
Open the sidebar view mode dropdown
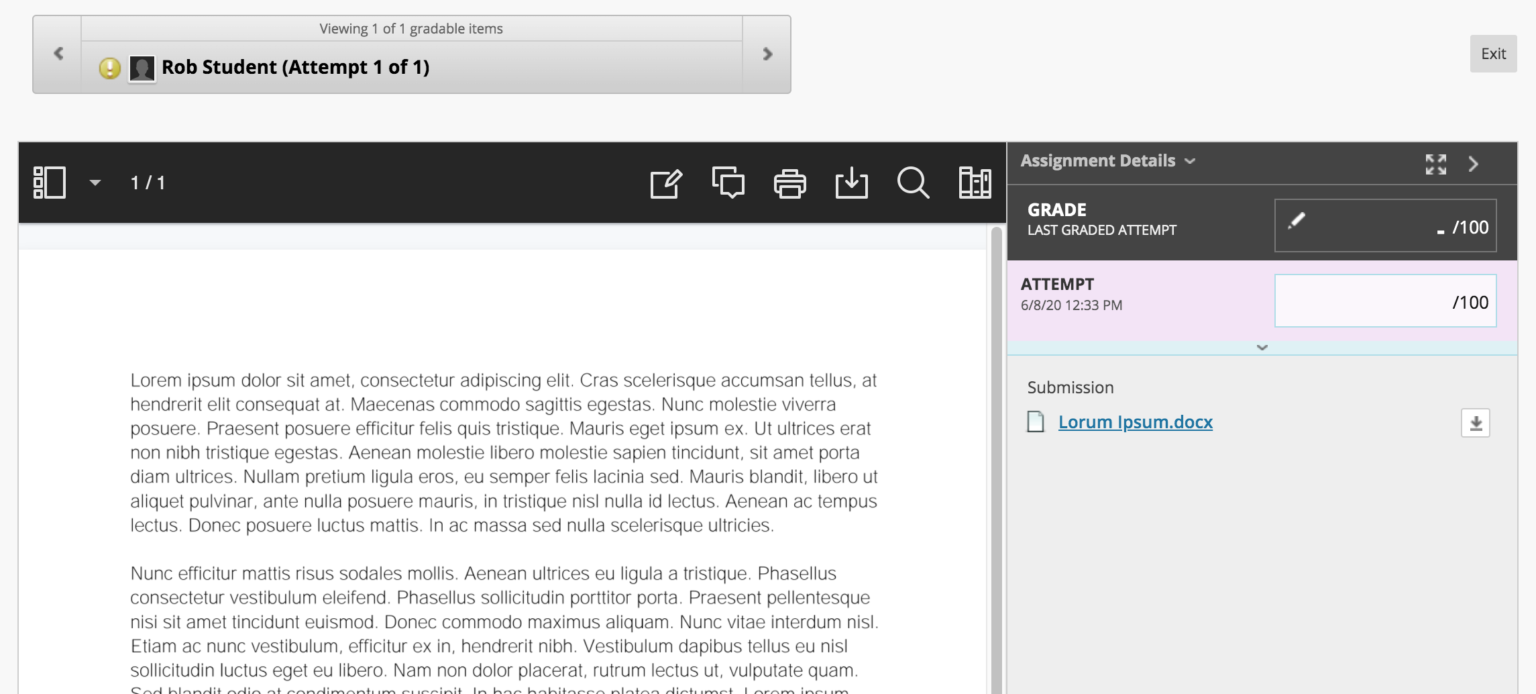[x=95, y=183]
